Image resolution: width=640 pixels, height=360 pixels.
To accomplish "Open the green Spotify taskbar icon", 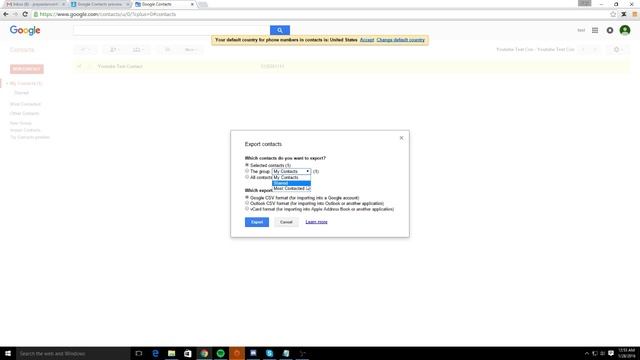I will point(220,353).
